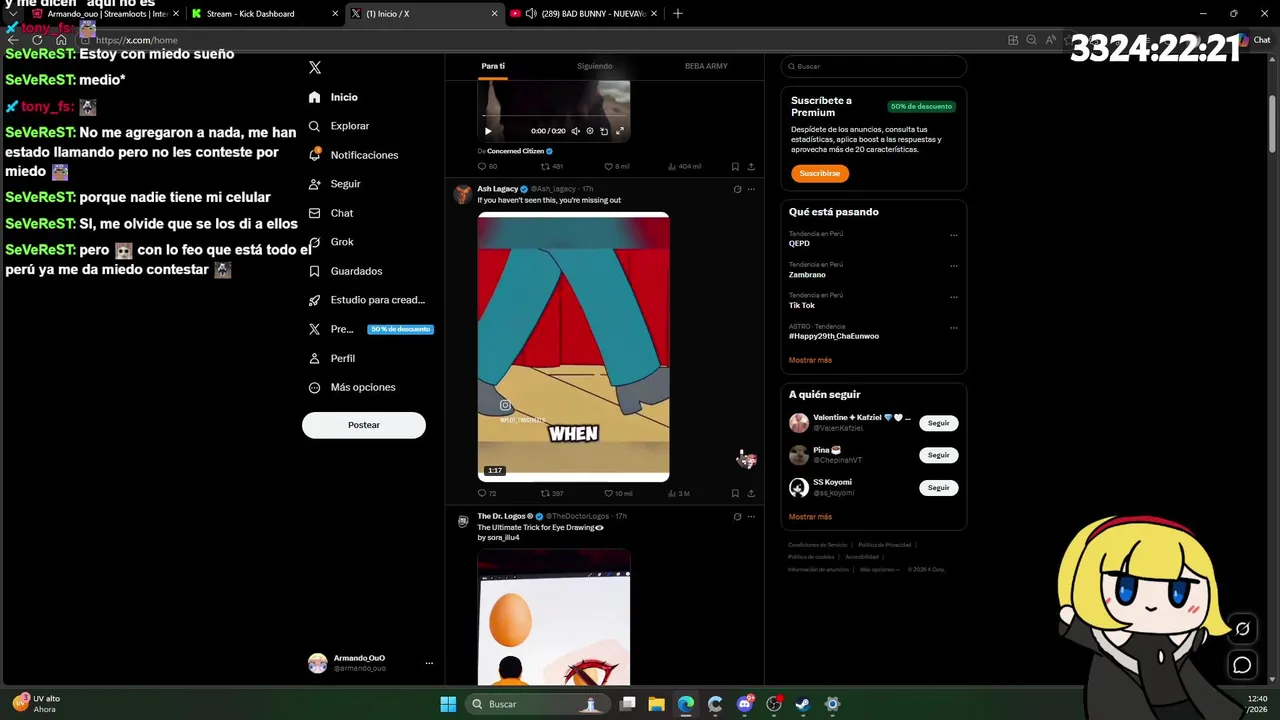Click the Concerned Citizen video progress bar
Image resolution: width=1280 pixels, height=720 pixels.
(553, 116)
